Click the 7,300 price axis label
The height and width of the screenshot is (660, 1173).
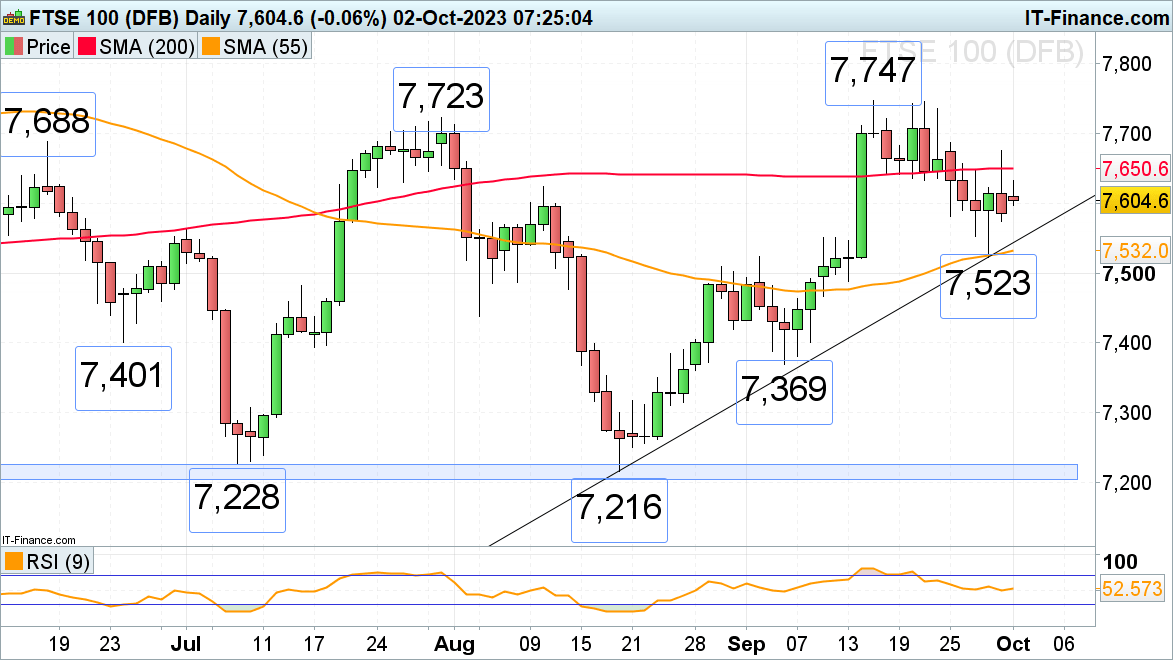tap(1127, 413)
